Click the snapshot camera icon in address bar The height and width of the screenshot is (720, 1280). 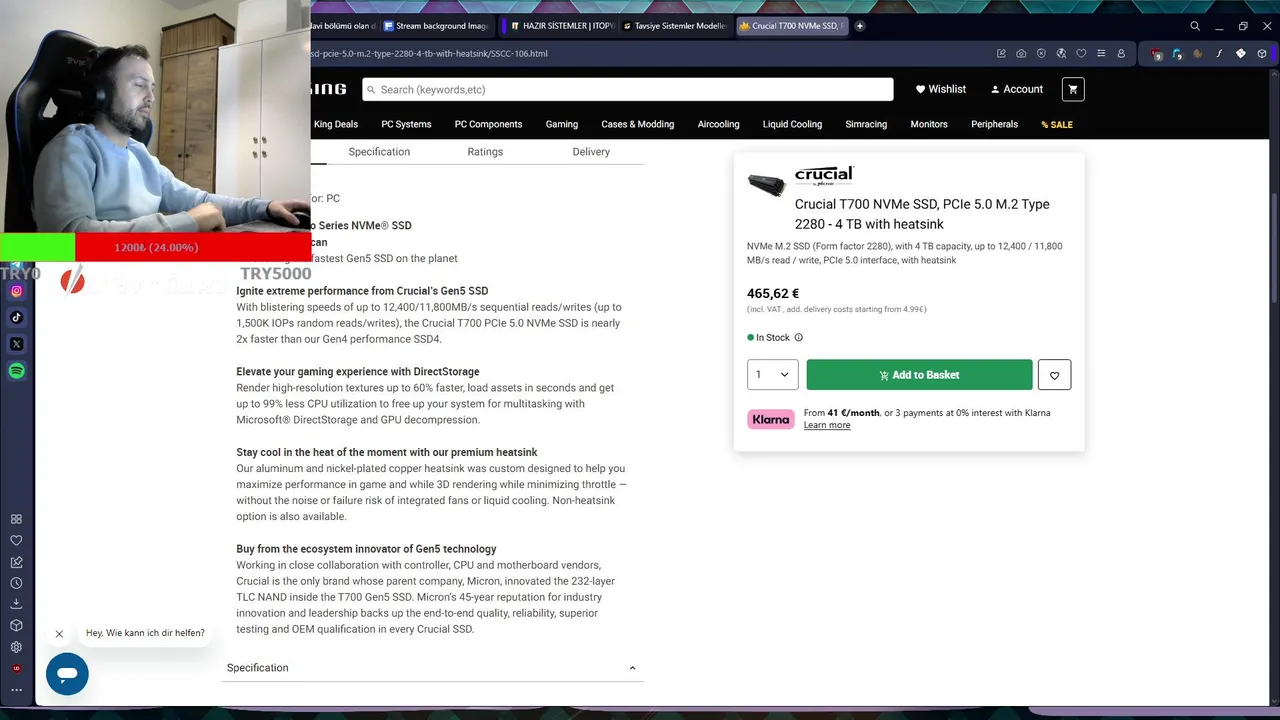(1021, 53)
